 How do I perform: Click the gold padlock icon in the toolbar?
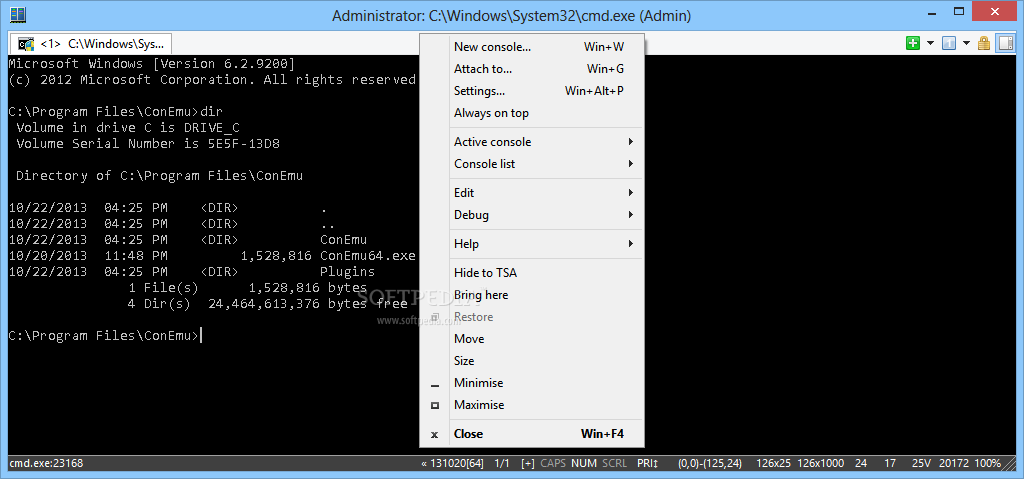pos(984,44)
